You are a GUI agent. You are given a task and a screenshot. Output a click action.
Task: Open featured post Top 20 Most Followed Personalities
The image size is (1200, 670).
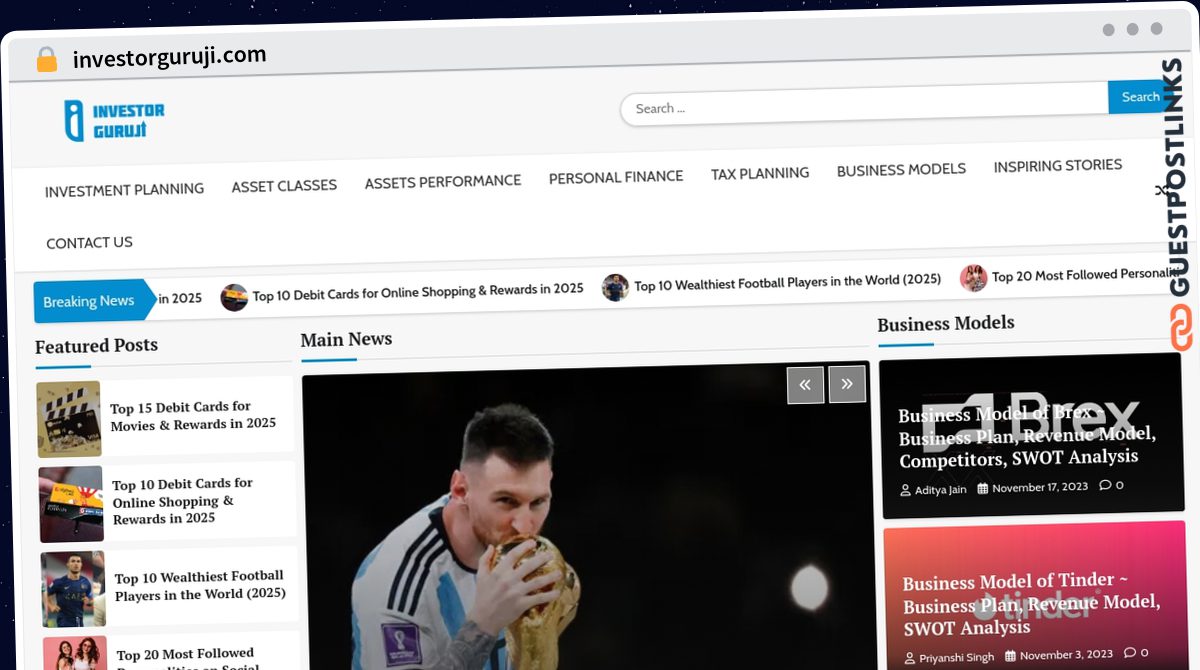tap(187, 659)
